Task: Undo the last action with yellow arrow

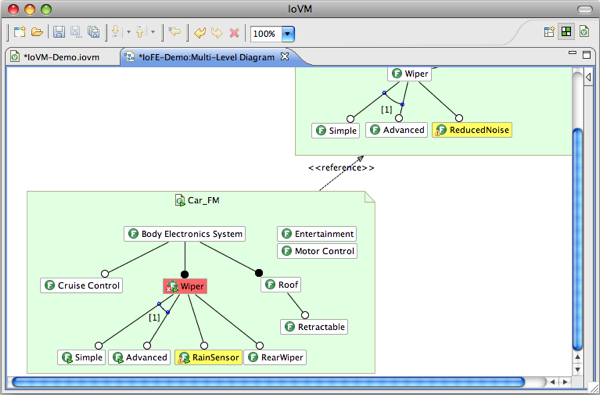Action: point(200,33)
